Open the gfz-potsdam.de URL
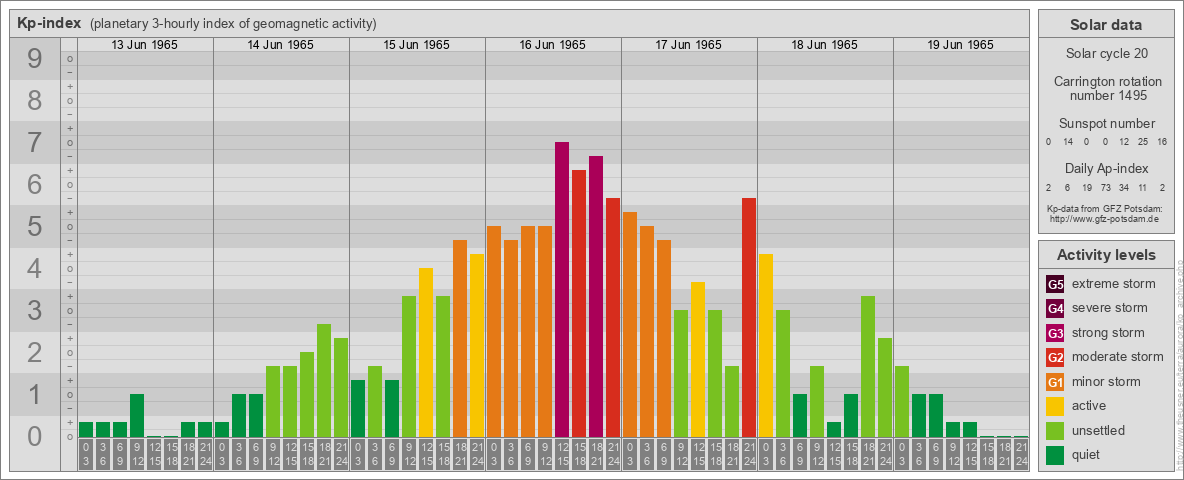The width and height of the screenshot is (1184, 480). click(1106, 219)
